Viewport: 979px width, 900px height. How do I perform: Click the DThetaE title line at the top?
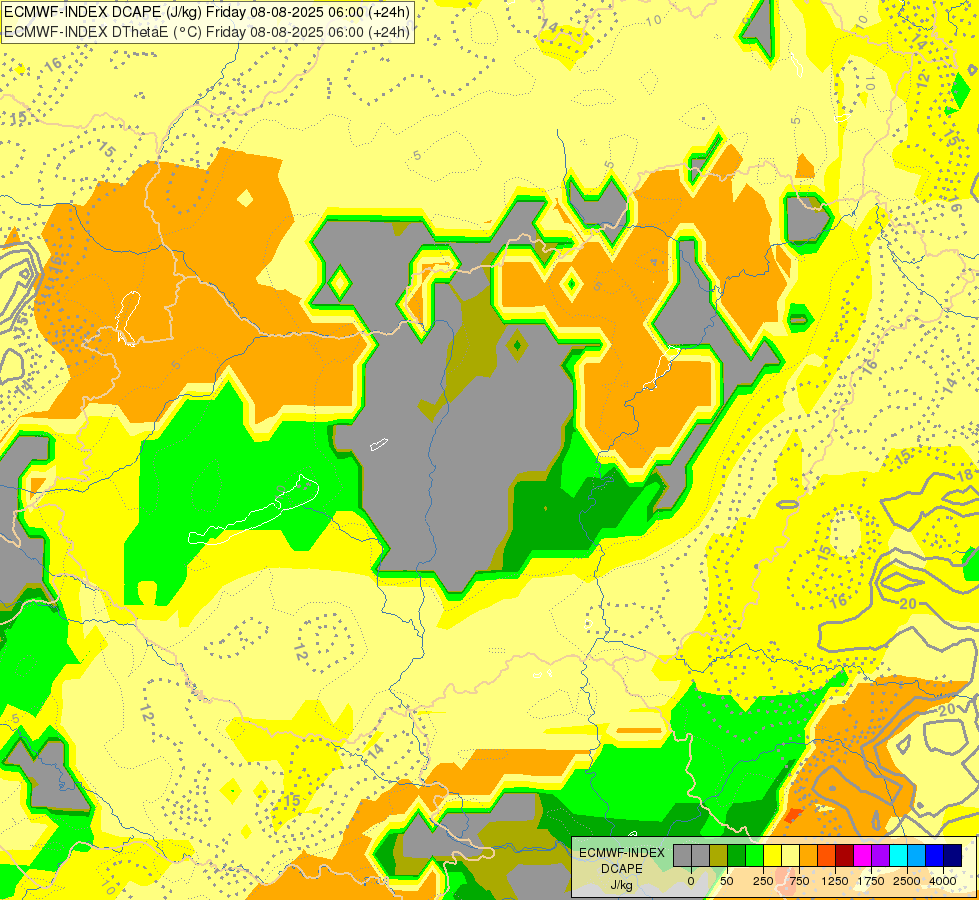pos(207,31)
